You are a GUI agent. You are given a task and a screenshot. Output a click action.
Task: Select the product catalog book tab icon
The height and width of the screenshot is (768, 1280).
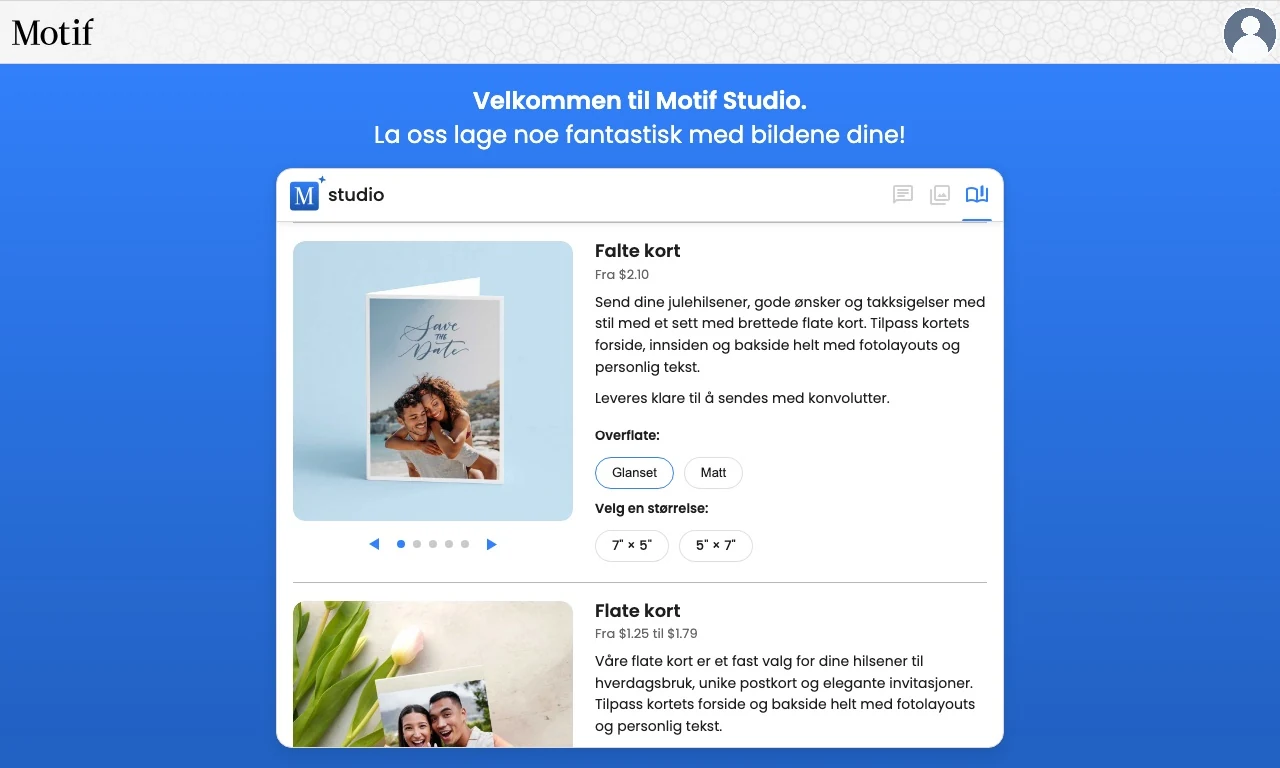pos(977,194)
